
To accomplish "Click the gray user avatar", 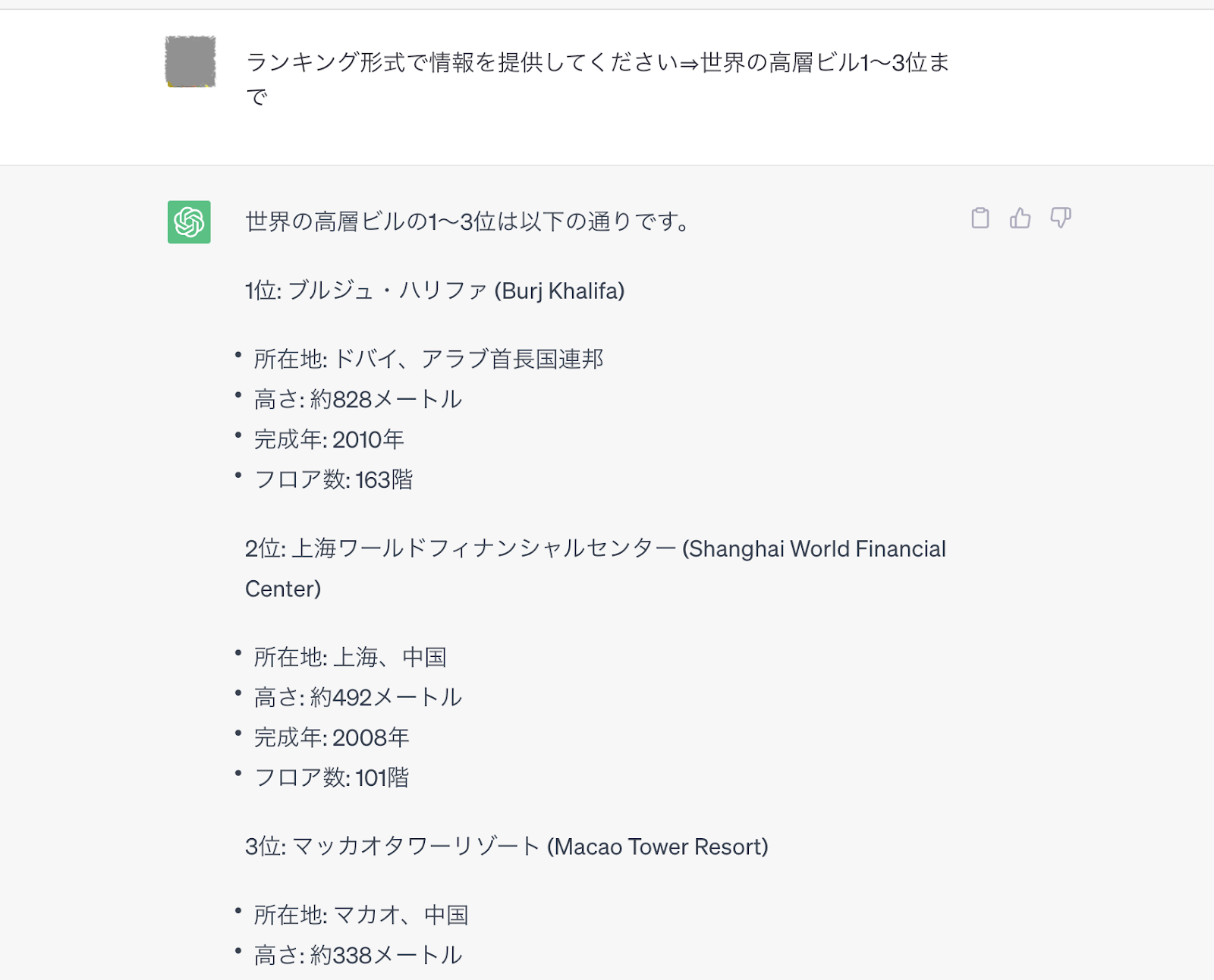I will [190, 61].
